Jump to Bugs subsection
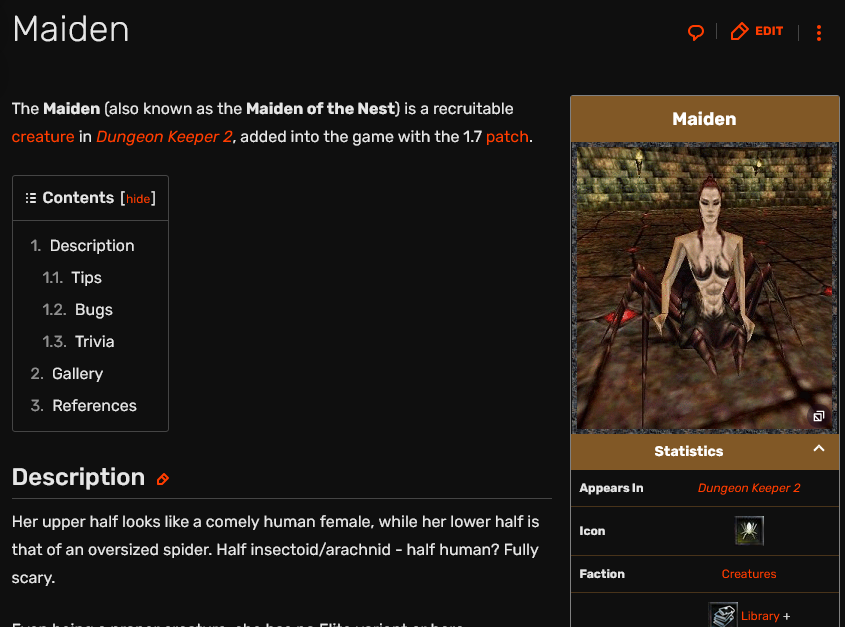845x627 pixels. 94,309
